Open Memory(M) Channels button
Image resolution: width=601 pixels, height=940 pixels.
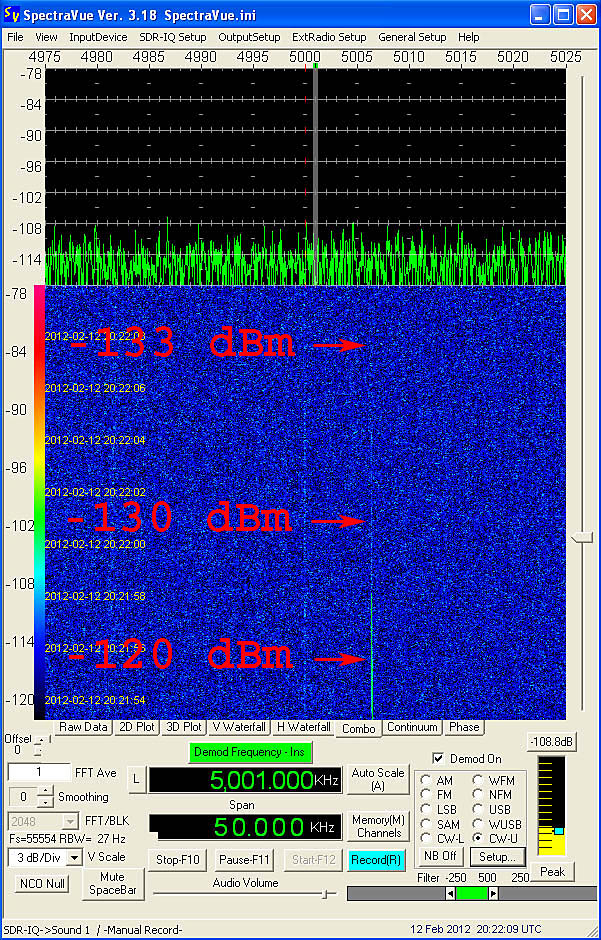pos(378,826)
